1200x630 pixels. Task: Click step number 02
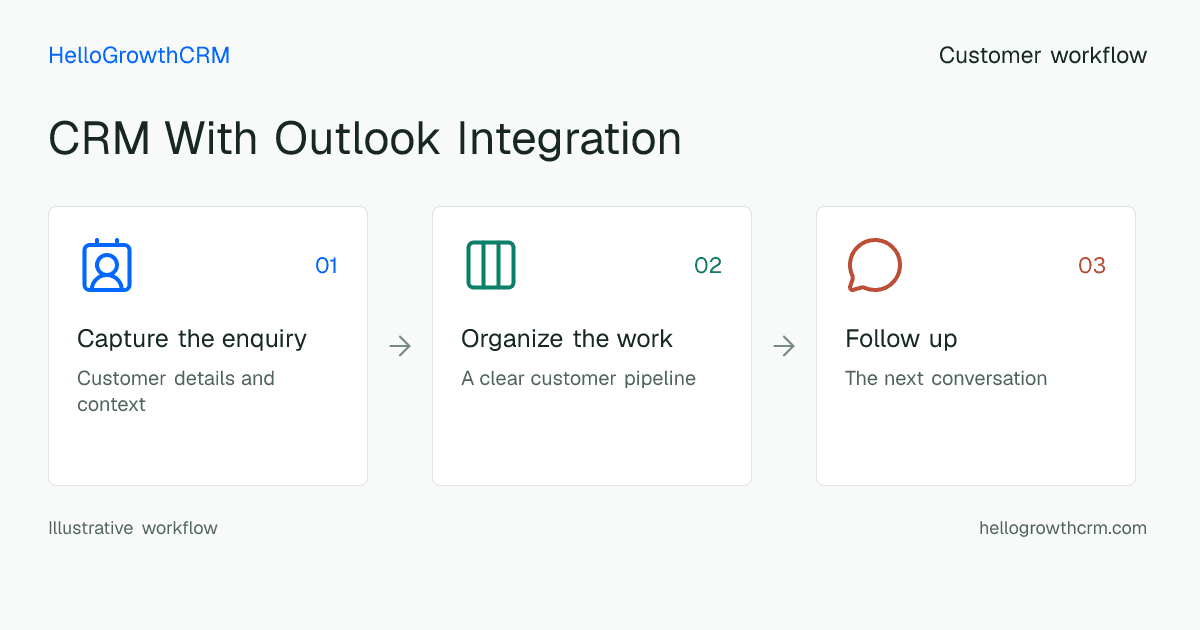click(708, 265)
